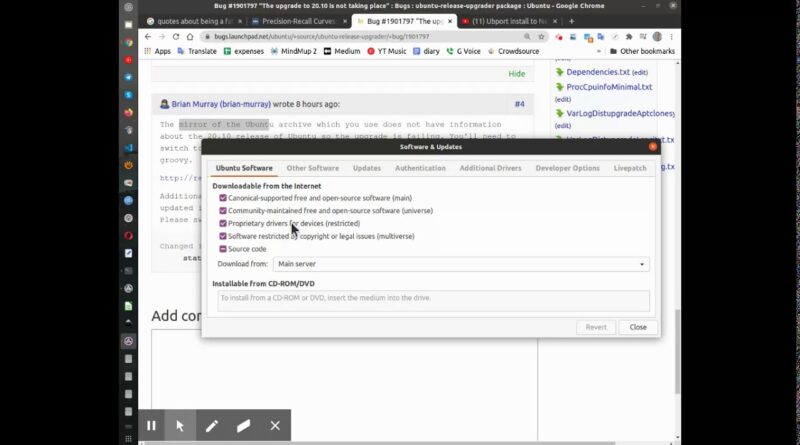Click the red extension icon in the toolbar
Image resolution: width=800 pixels, height=445 pixels.
click(559, 37)
